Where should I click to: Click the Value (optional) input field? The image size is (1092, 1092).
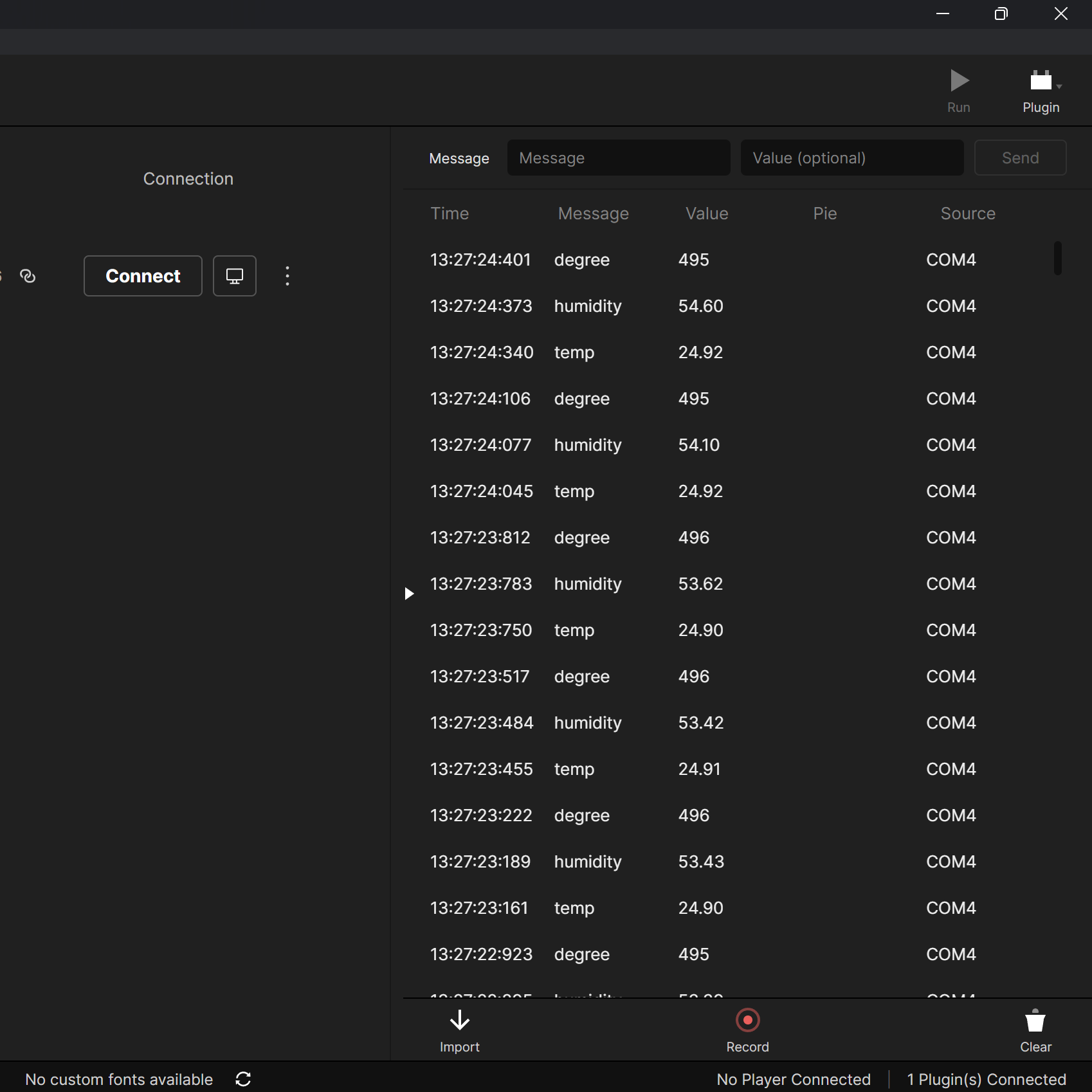click(x=852, y=158)
